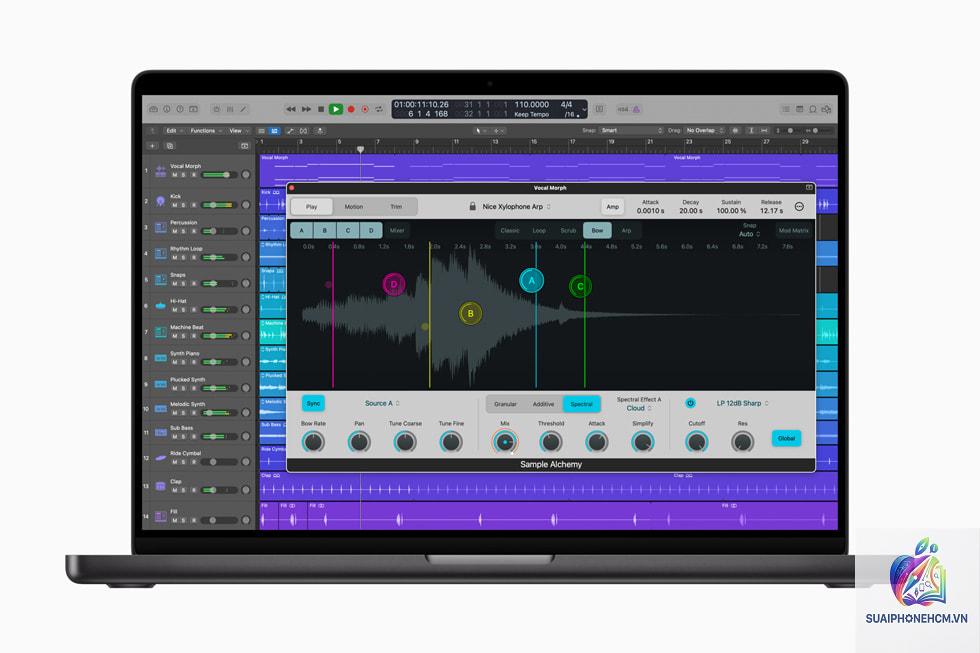Open the LP 12dB Sharp filter dropdown

pyautogui.click(x=742, y=403)
